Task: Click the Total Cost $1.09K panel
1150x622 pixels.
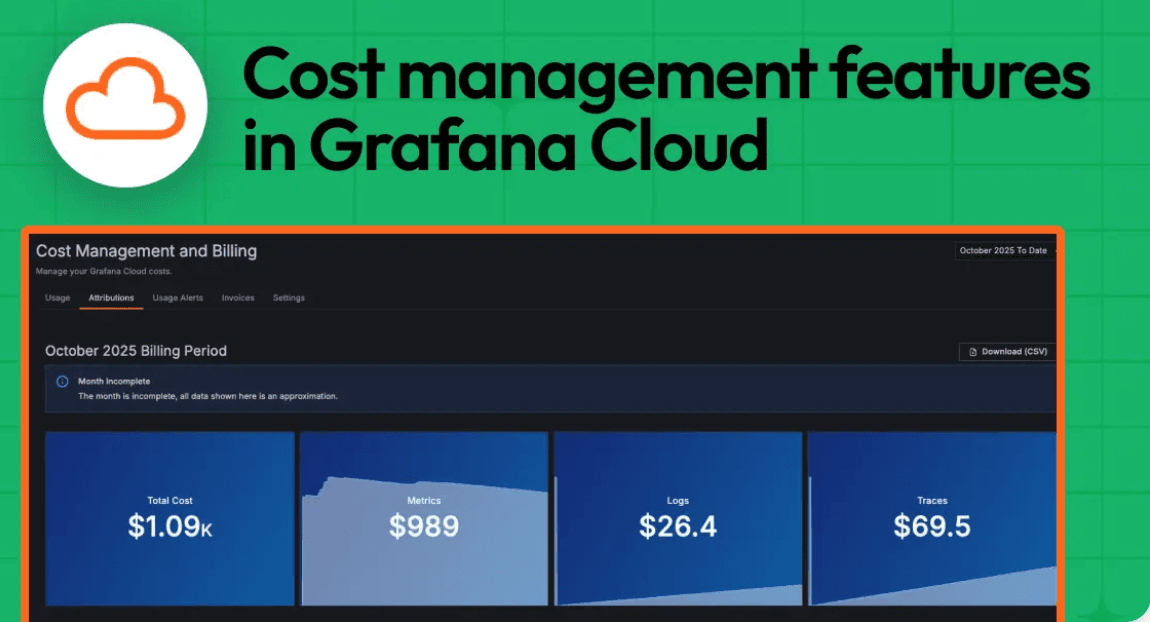Action: 169,519
